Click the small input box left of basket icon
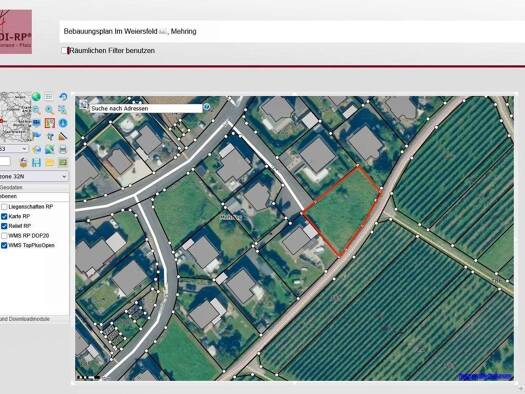525x394 pixels. pyautogui.click(x=5, y=162)
